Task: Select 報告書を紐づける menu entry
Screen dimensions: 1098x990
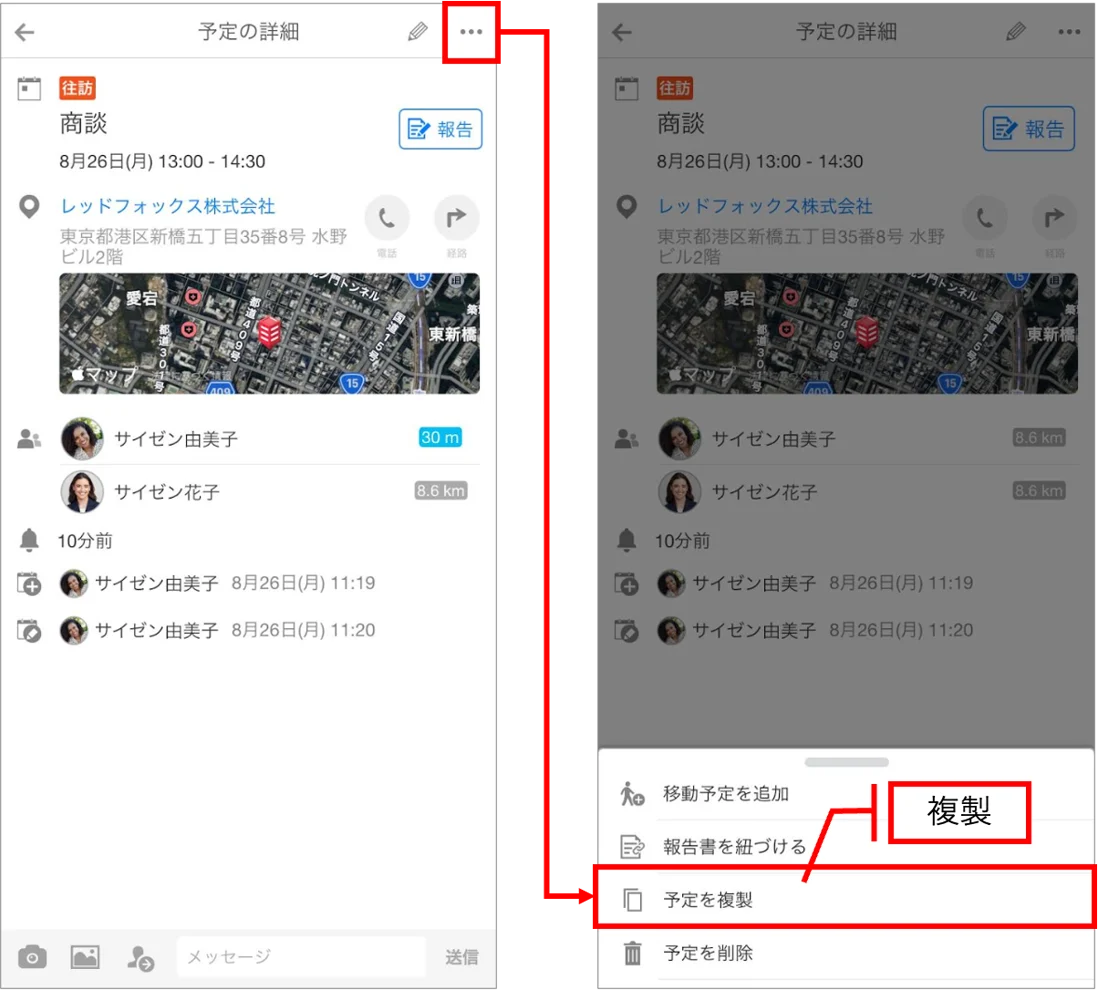Action: [846, 846]
